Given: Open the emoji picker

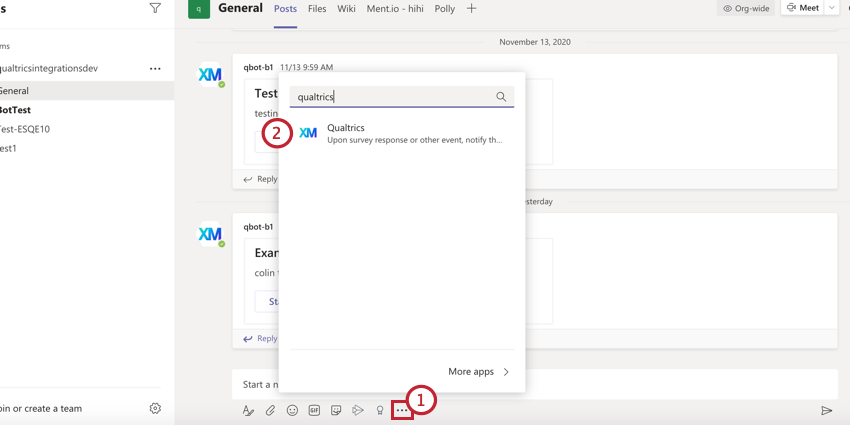Looking at the screenshot, I should (x=292, y=410).
